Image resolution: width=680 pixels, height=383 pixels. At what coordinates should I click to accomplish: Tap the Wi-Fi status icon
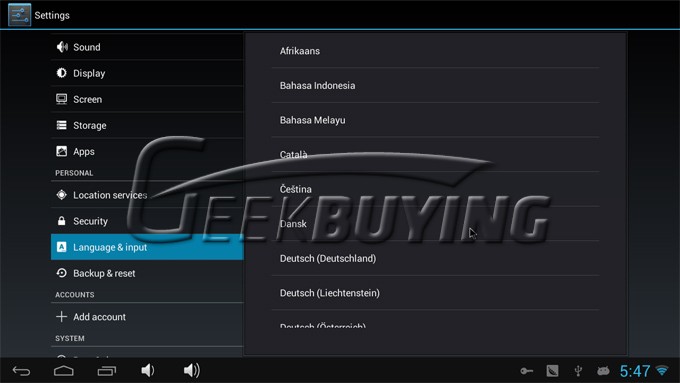pyautogui.click(x=662, y=371)
